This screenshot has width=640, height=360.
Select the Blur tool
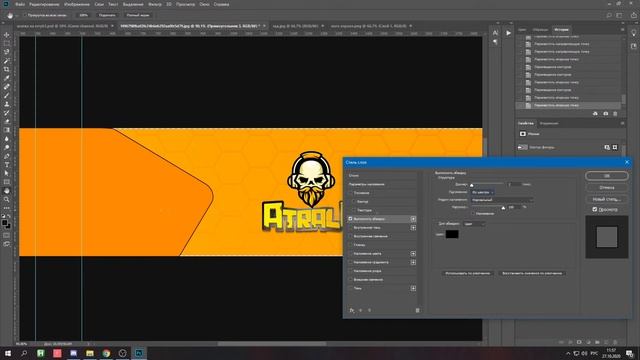(x=7, y=139)
